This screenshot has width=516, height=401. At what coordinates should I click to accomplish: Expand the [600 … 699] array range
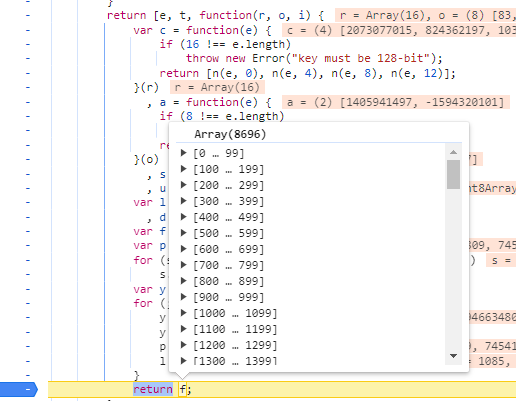[183, 249]
